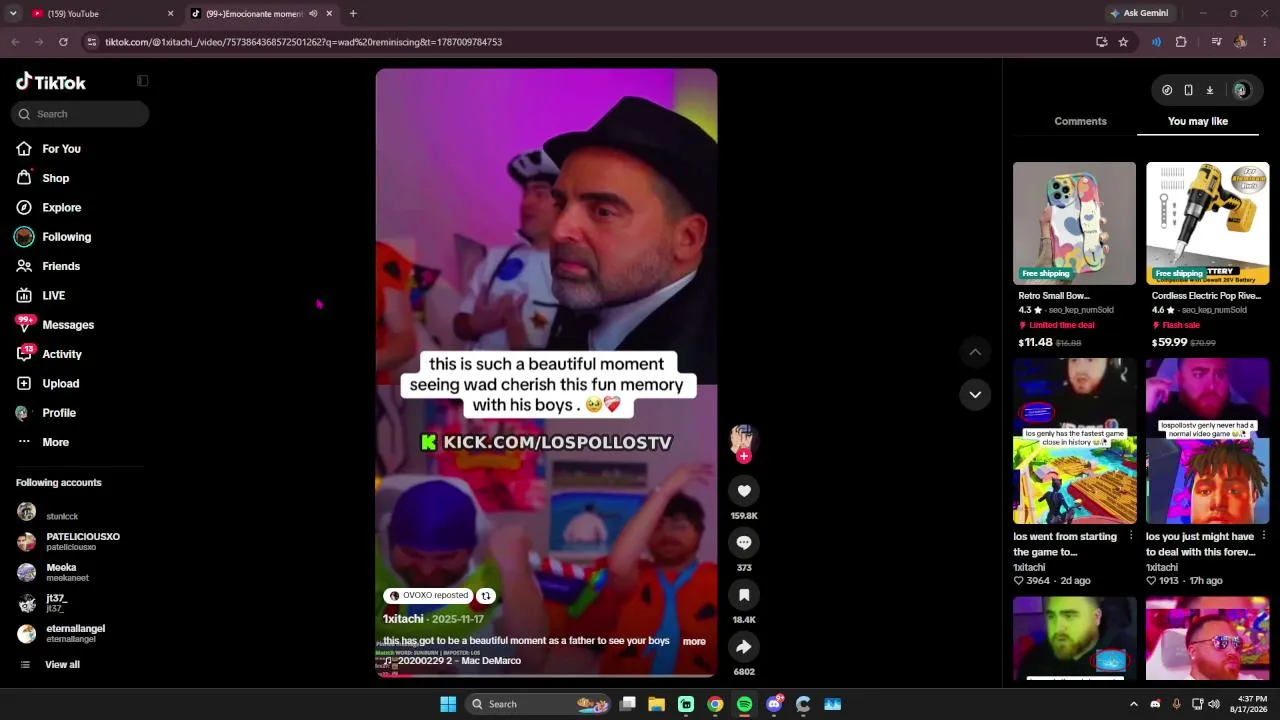Open Spotify from the taskbar
The image size is (1280, 720).
tap(745, 704)
